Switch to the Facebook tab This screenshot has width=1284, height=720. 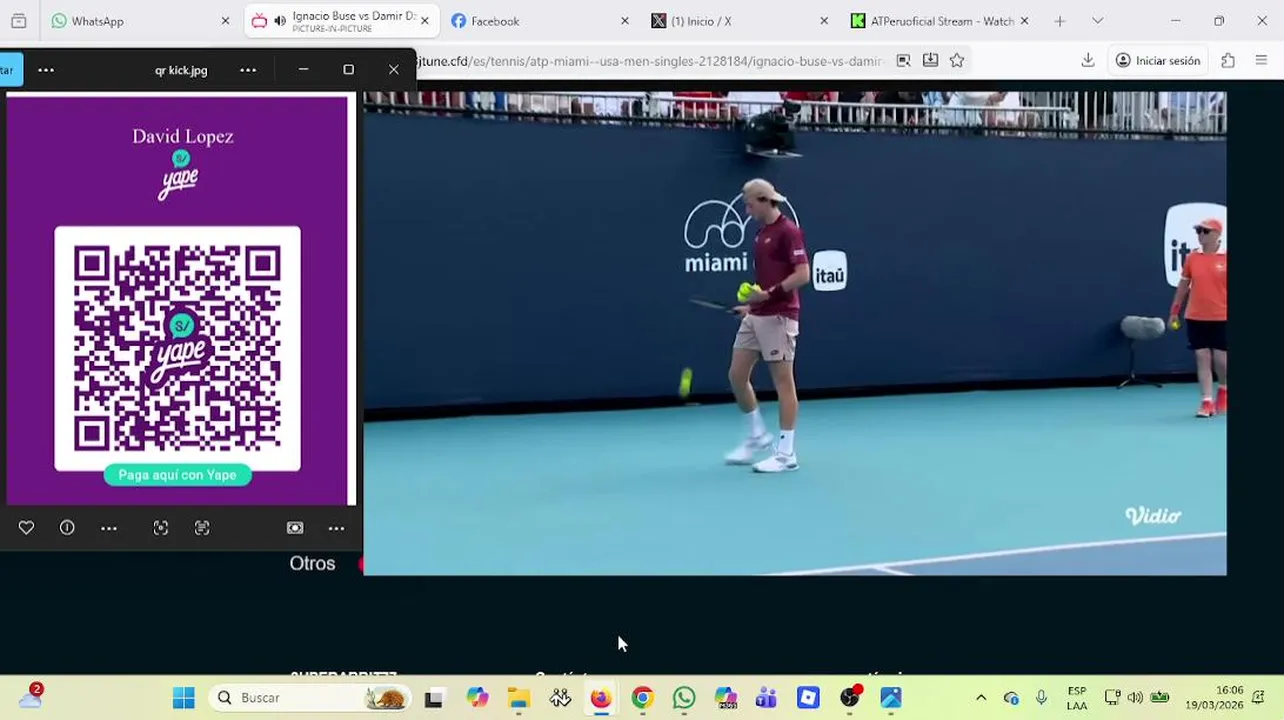[540, 21]
